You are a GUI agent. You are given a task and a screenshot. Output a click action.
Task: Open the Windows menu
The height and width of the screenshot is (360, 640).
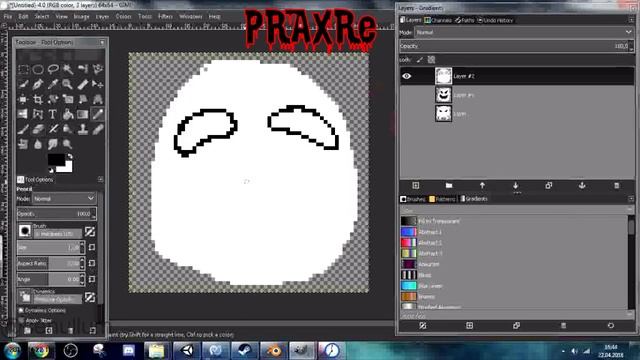[x=191, y=16]
